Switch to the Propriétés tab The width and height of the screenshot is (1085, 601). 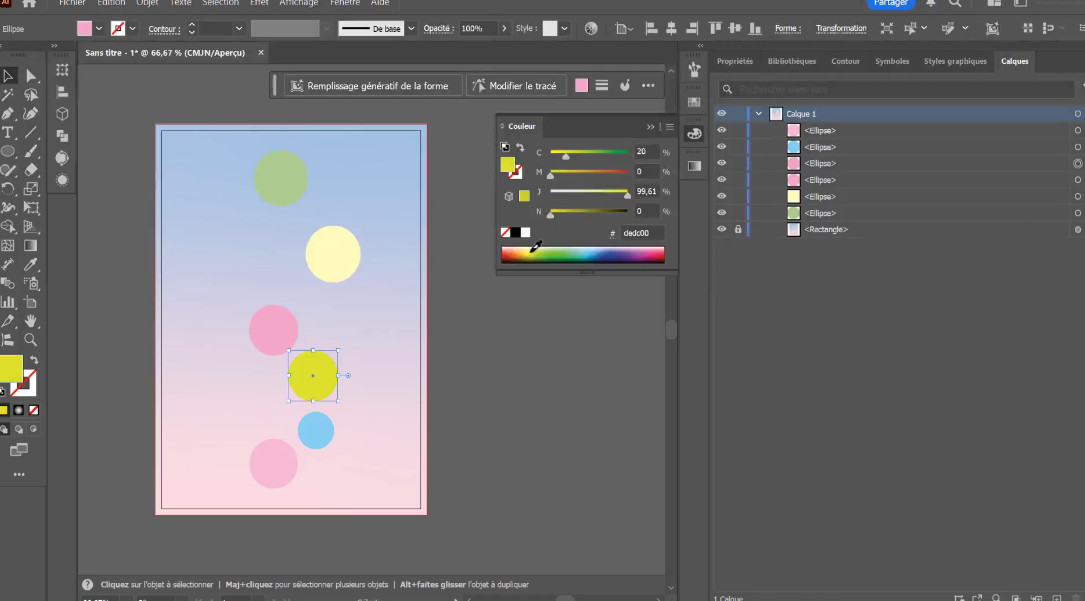735,61
